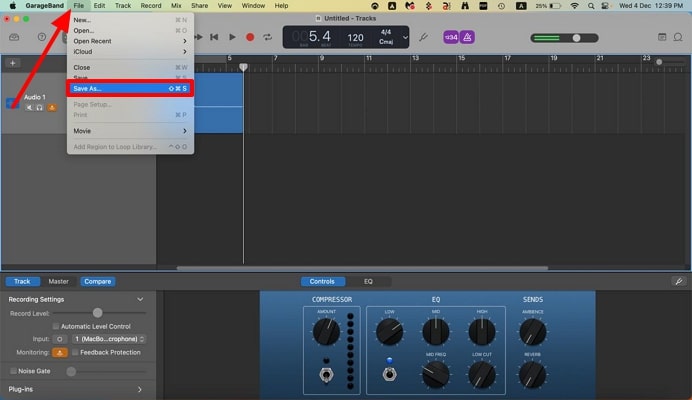Open the Loop Browser icon

pos(678,37)
